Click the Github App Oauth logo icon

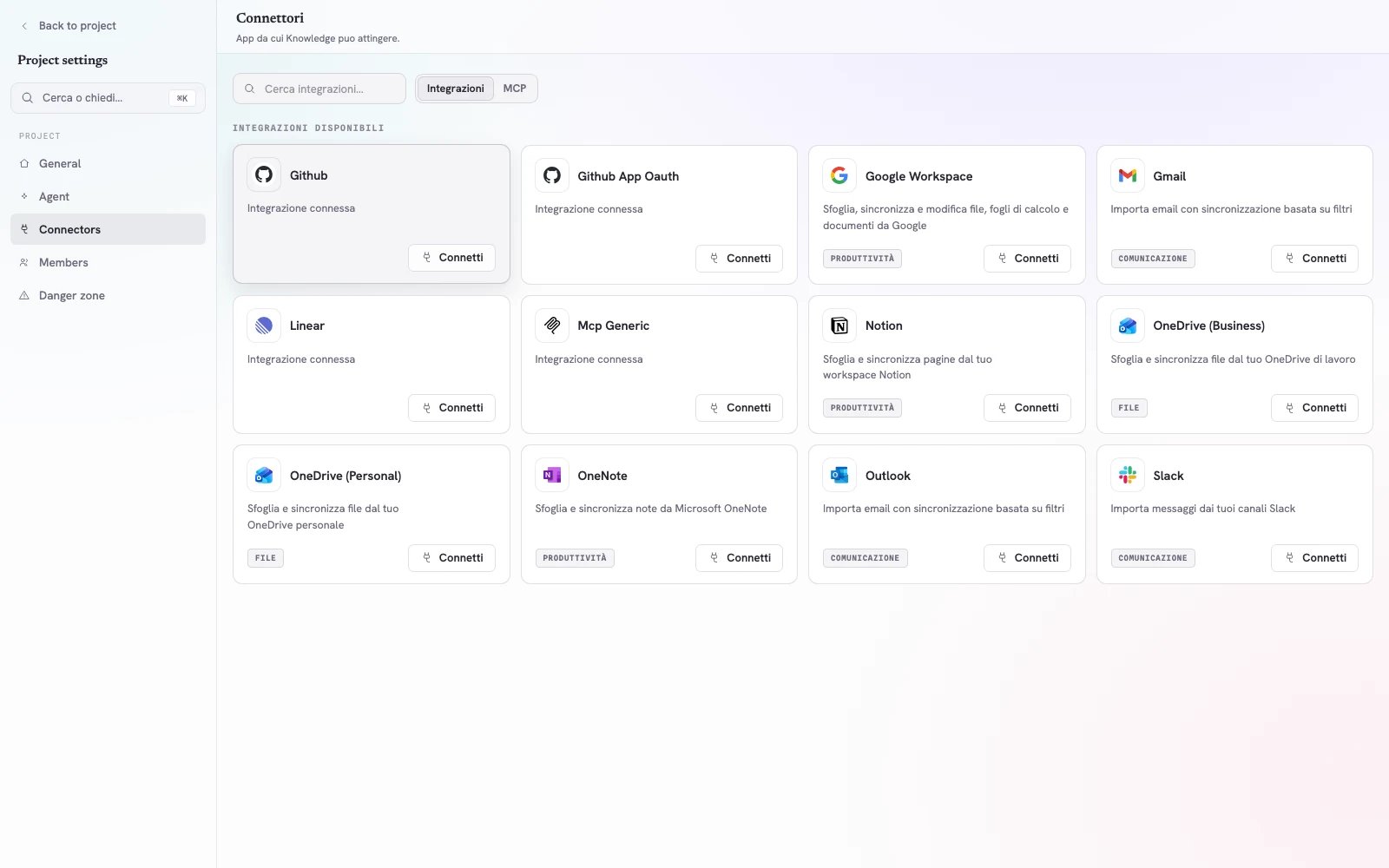point(552,176)
